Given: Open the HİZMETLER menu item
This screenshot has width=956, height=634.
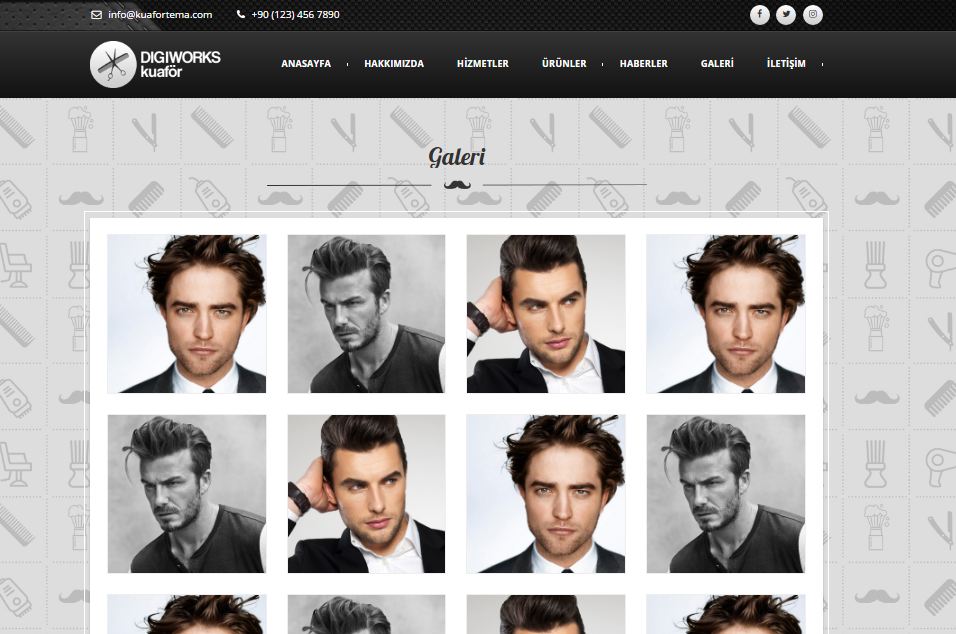Looking at the screenshot, I should [483, 63].
